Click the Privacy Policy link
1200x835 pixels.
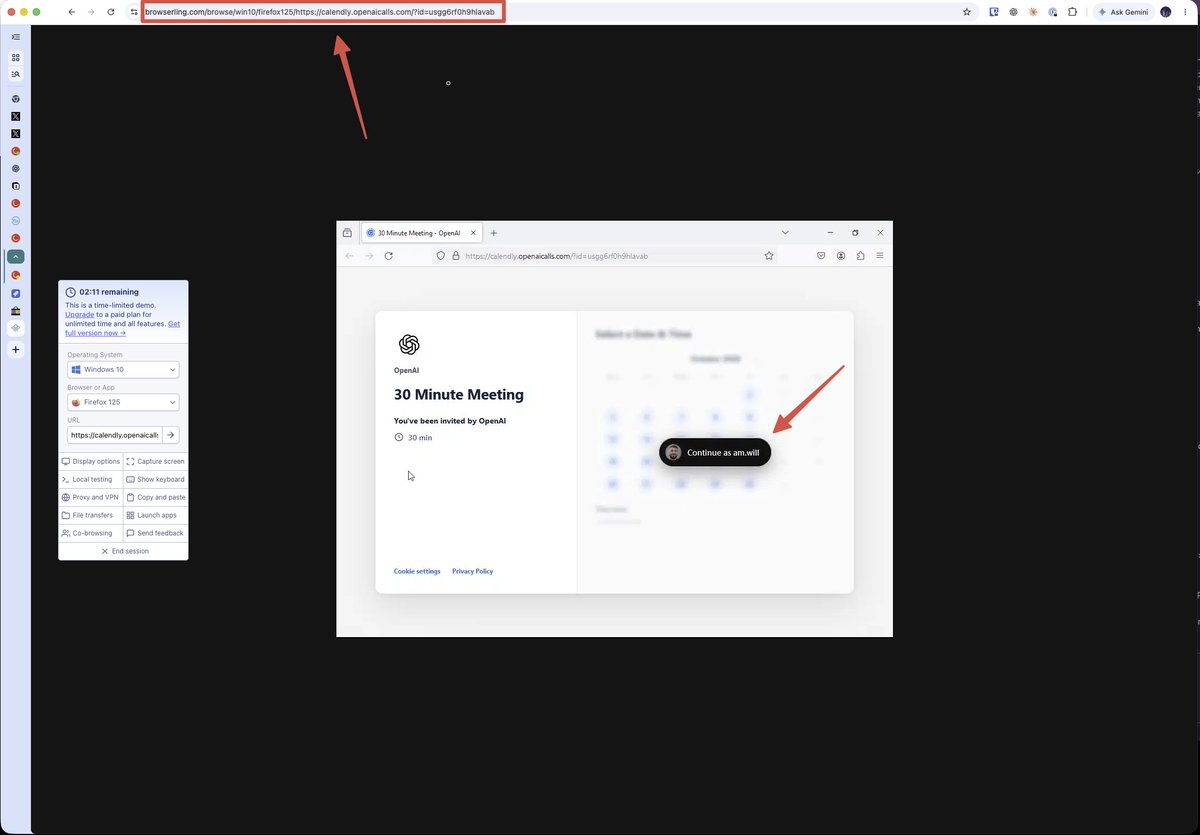pos(472,571)
